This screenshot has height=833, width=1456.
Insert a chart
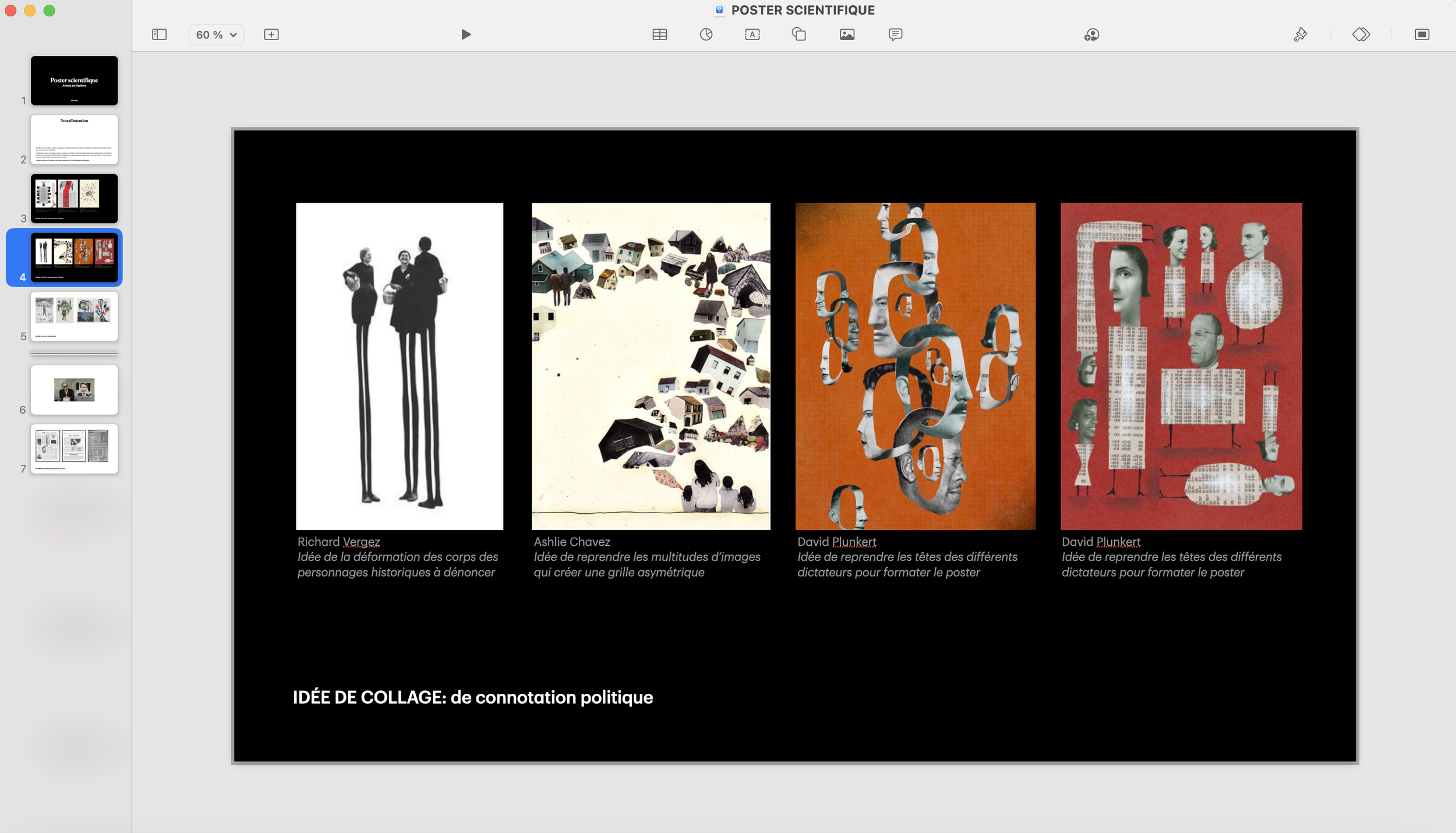coord(706,34)
